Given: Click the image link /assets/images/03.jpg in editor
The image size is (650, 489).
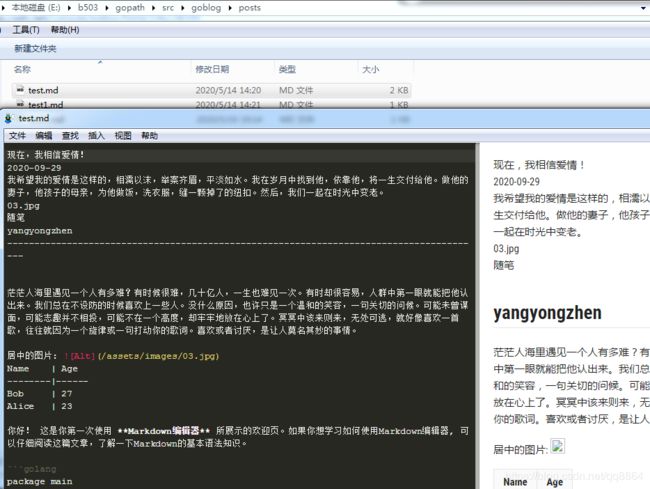Looking at the screenshot, I should coord(158,356).
